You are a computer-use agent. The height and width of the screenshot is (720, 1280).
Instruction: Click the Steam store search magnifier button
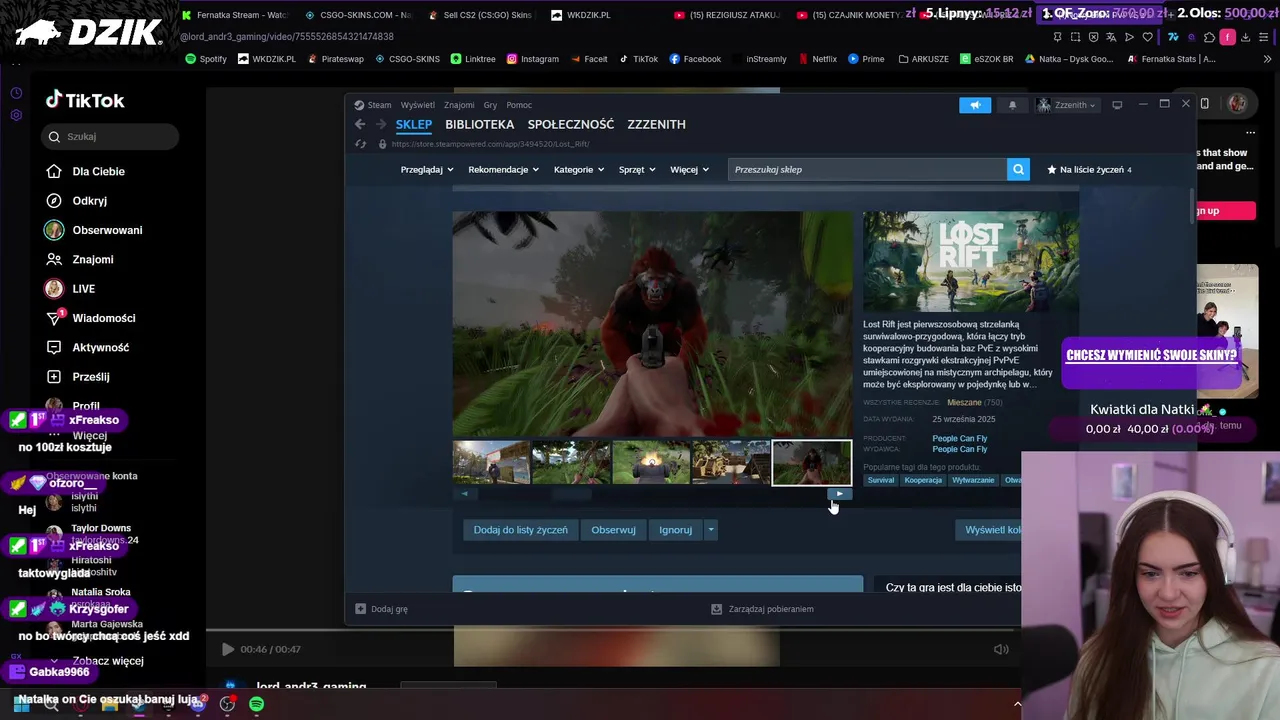point(1018,169)
